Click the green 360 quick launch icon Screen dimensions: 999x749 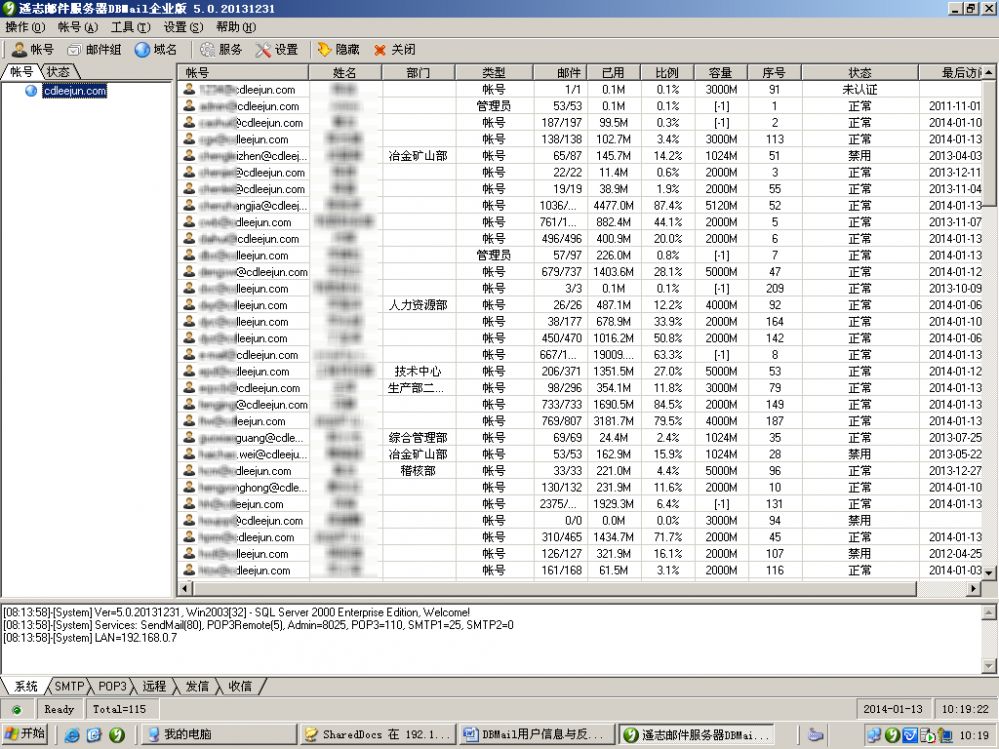(x=117, y=734)
